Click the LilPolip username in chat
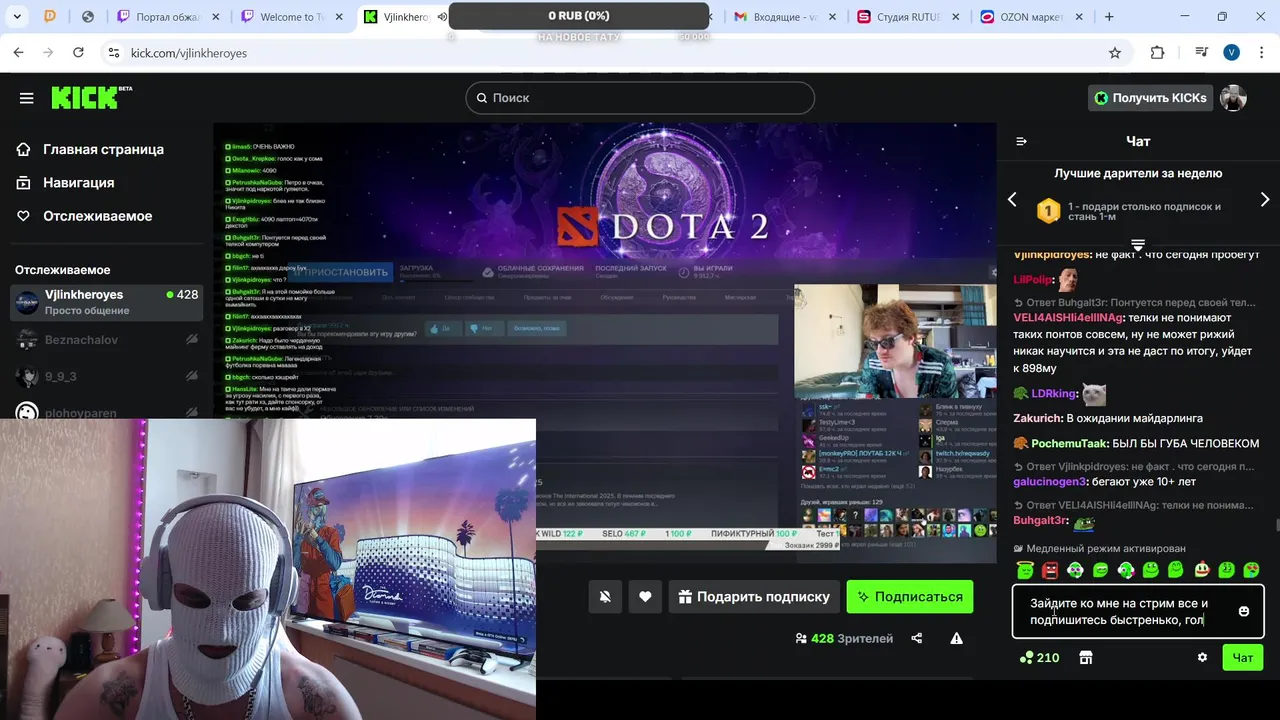The image size is (1280, 720). coord(1032,280)
